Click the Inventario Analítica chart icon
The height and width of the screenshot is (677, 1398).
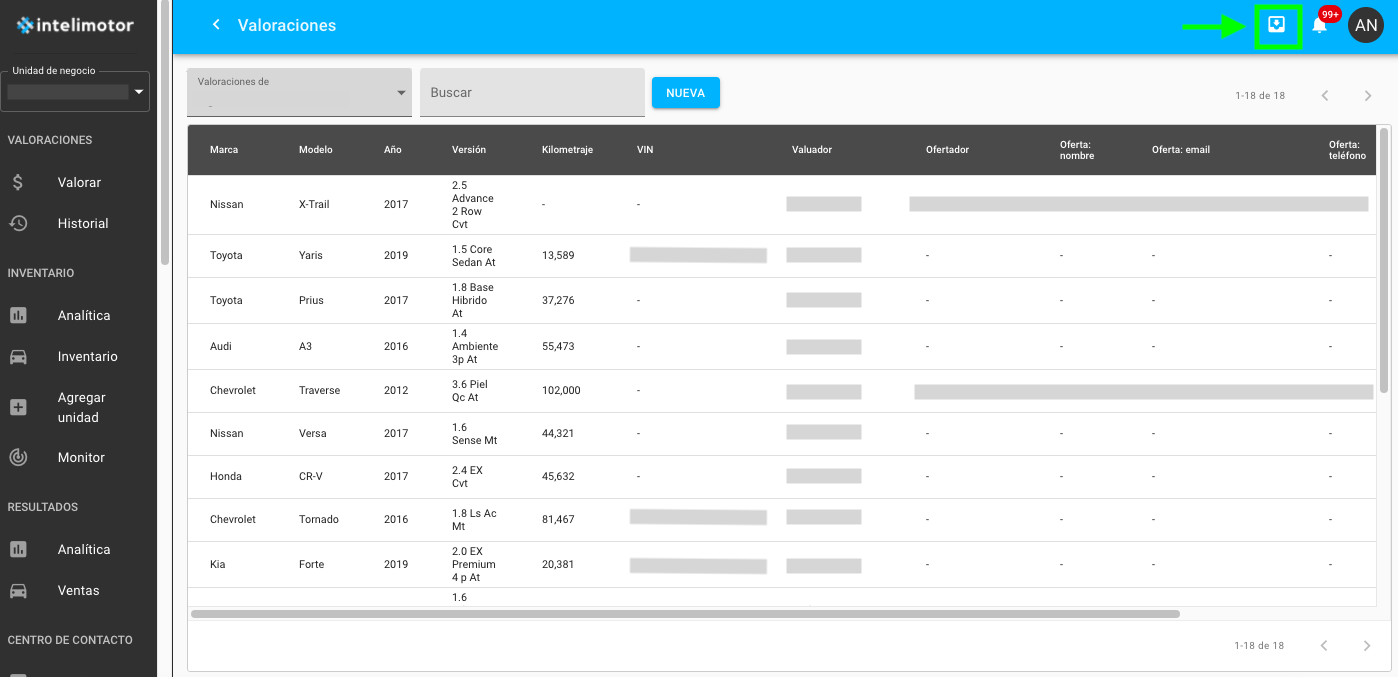[x=18, y=315]
